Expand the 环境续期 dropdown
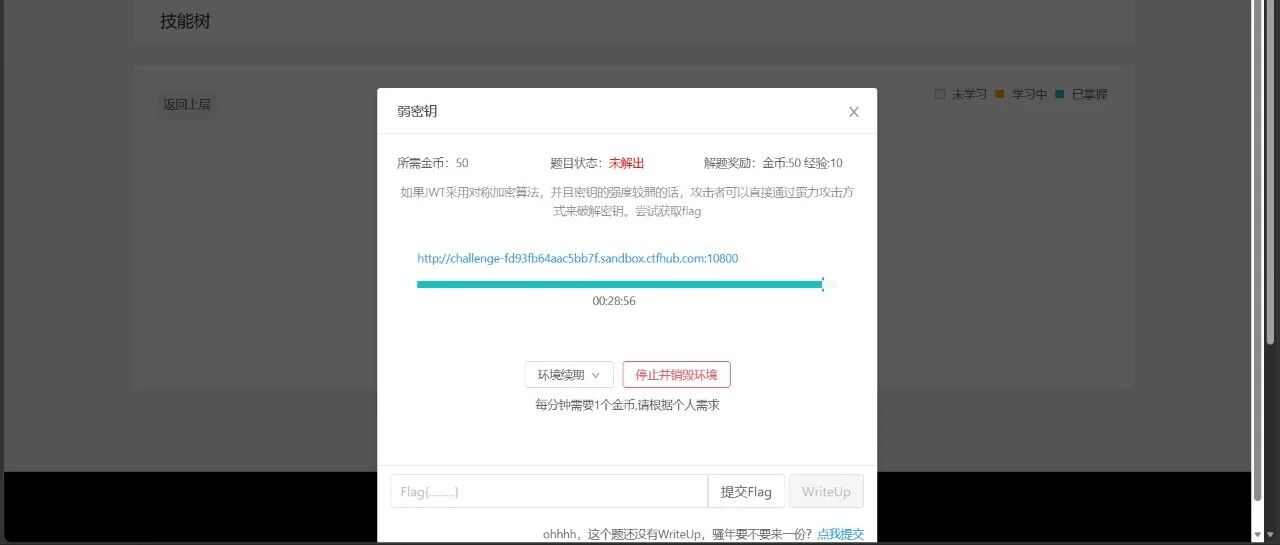 pos(569,375)
